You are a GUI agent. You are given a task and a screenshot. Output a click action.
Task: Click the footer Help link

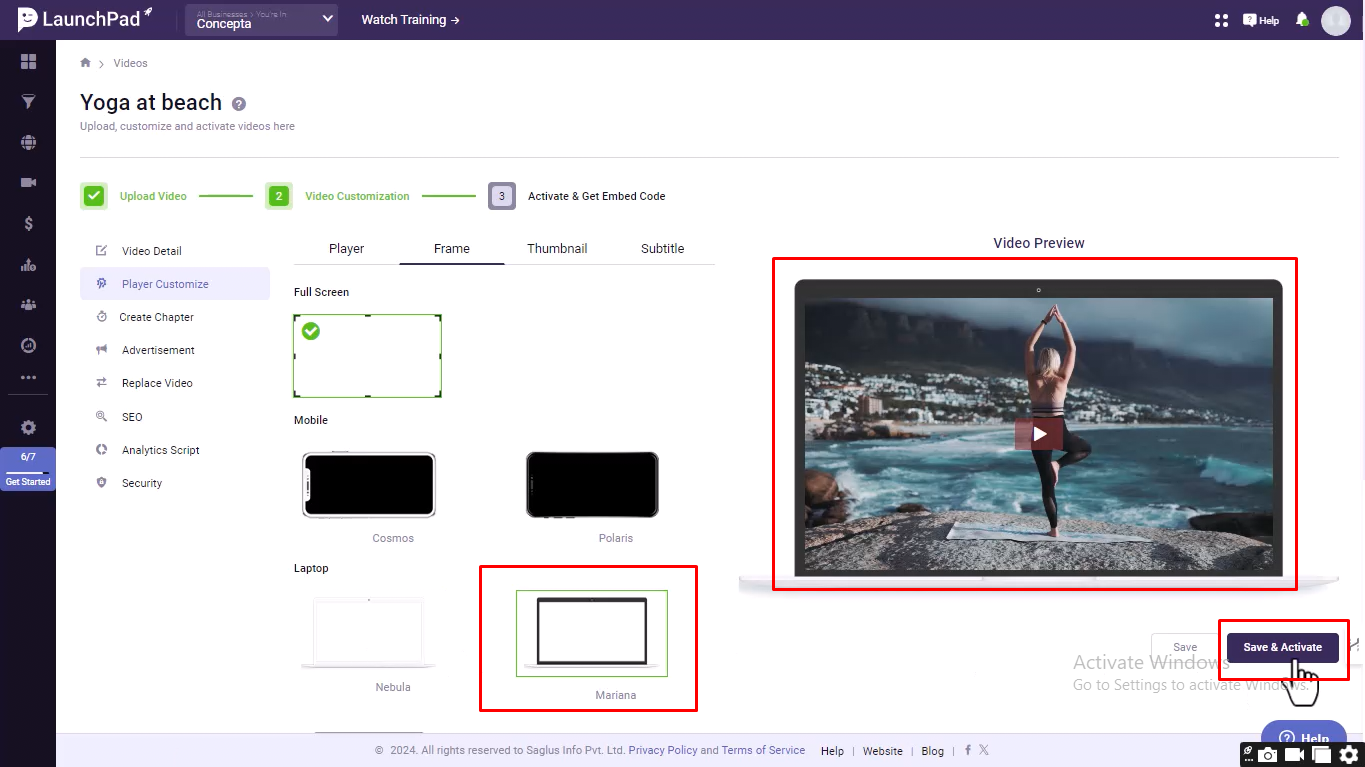coord(832,751)
